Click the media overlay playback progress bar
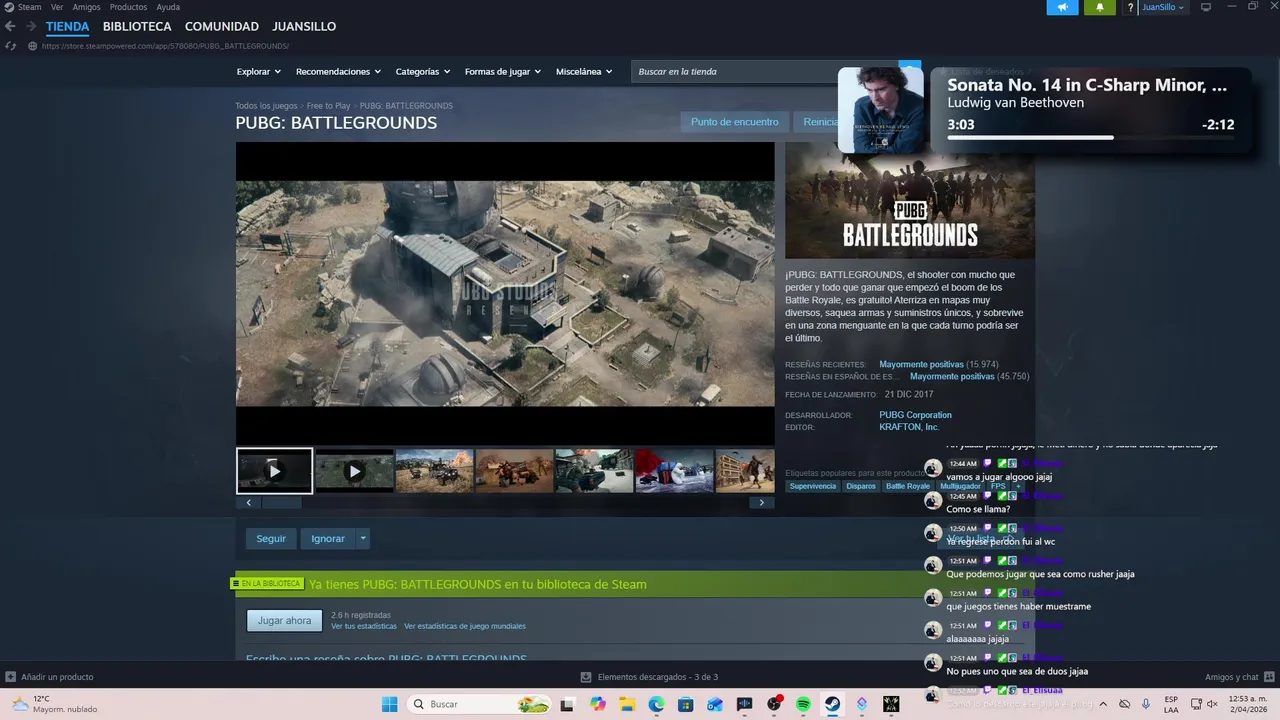The image size is (1280, 720). [1090, 138]
